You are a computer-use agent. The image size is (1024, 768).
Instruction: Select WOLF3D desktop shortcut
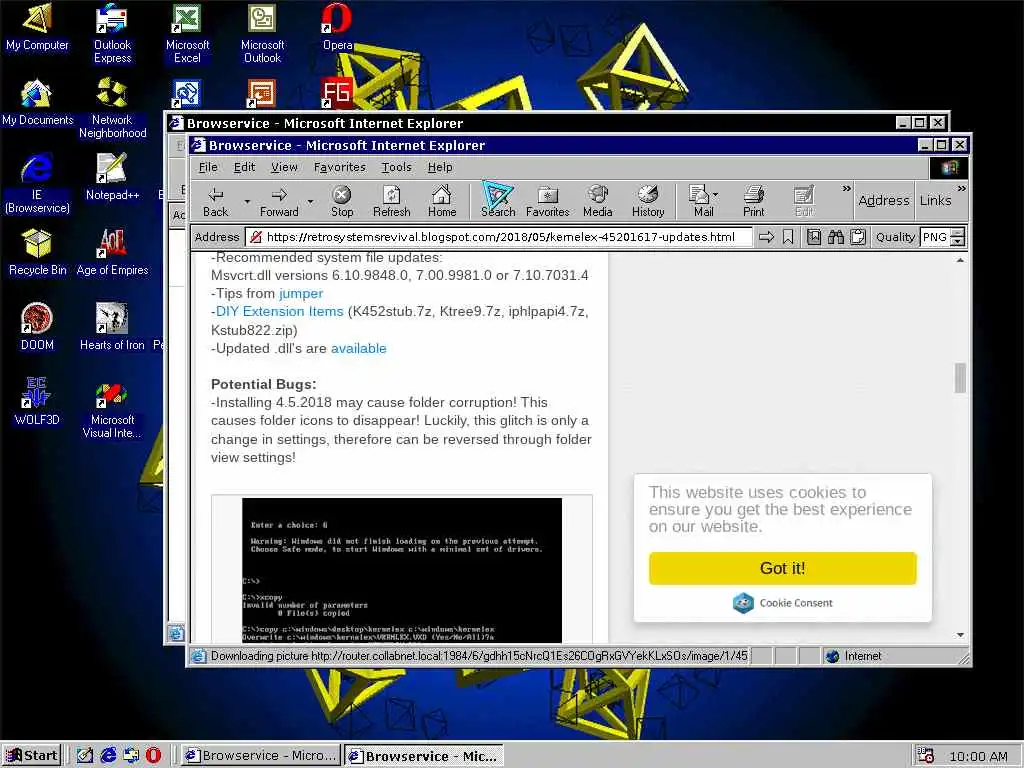(37, 403)
